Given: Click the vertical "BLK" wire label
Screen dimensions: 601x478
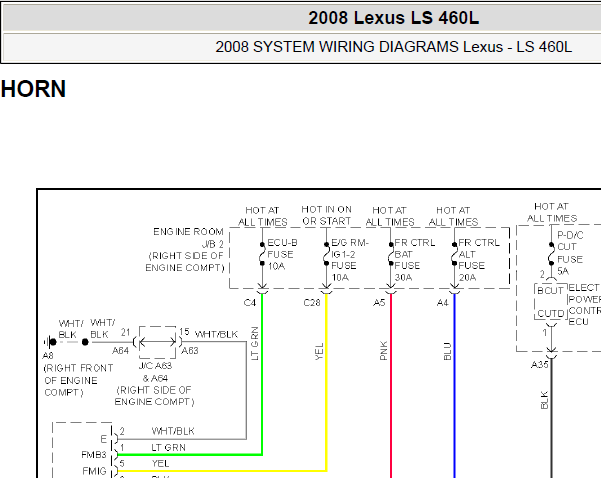Looking at the screenshot, I should [x=544, y=400].
